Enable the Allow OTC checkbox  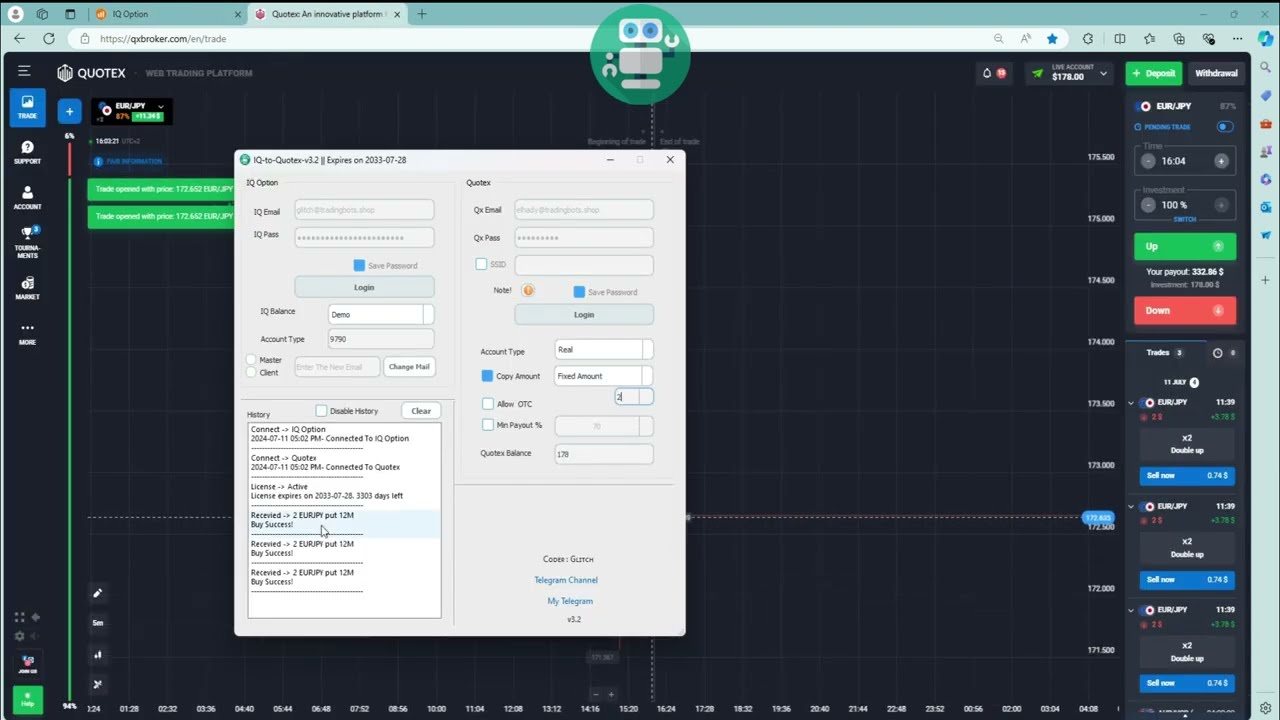487,404
